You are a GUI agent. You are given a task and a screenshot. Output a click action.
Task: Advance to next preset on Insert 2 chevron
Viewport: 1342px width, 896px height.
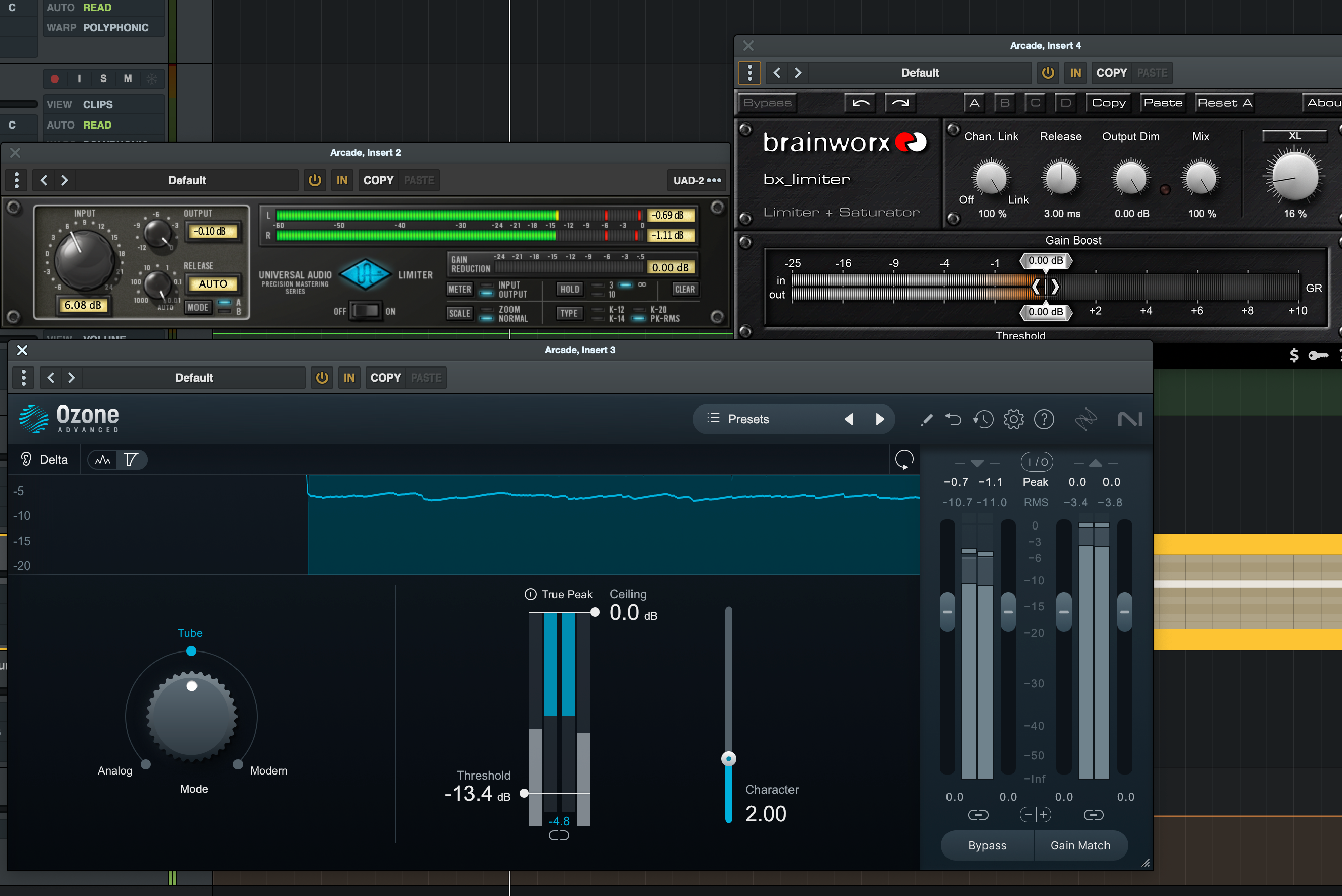[65, 180]
